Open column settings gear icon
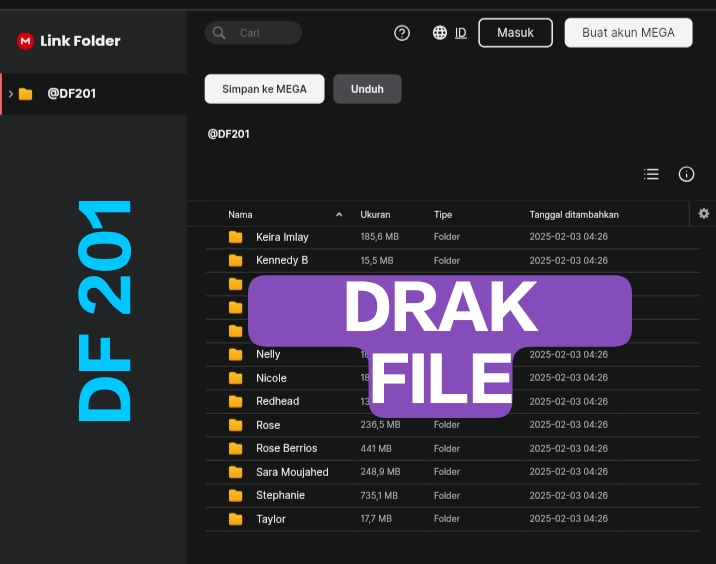The width and height of the screenshot is (716, 564). 704,213
